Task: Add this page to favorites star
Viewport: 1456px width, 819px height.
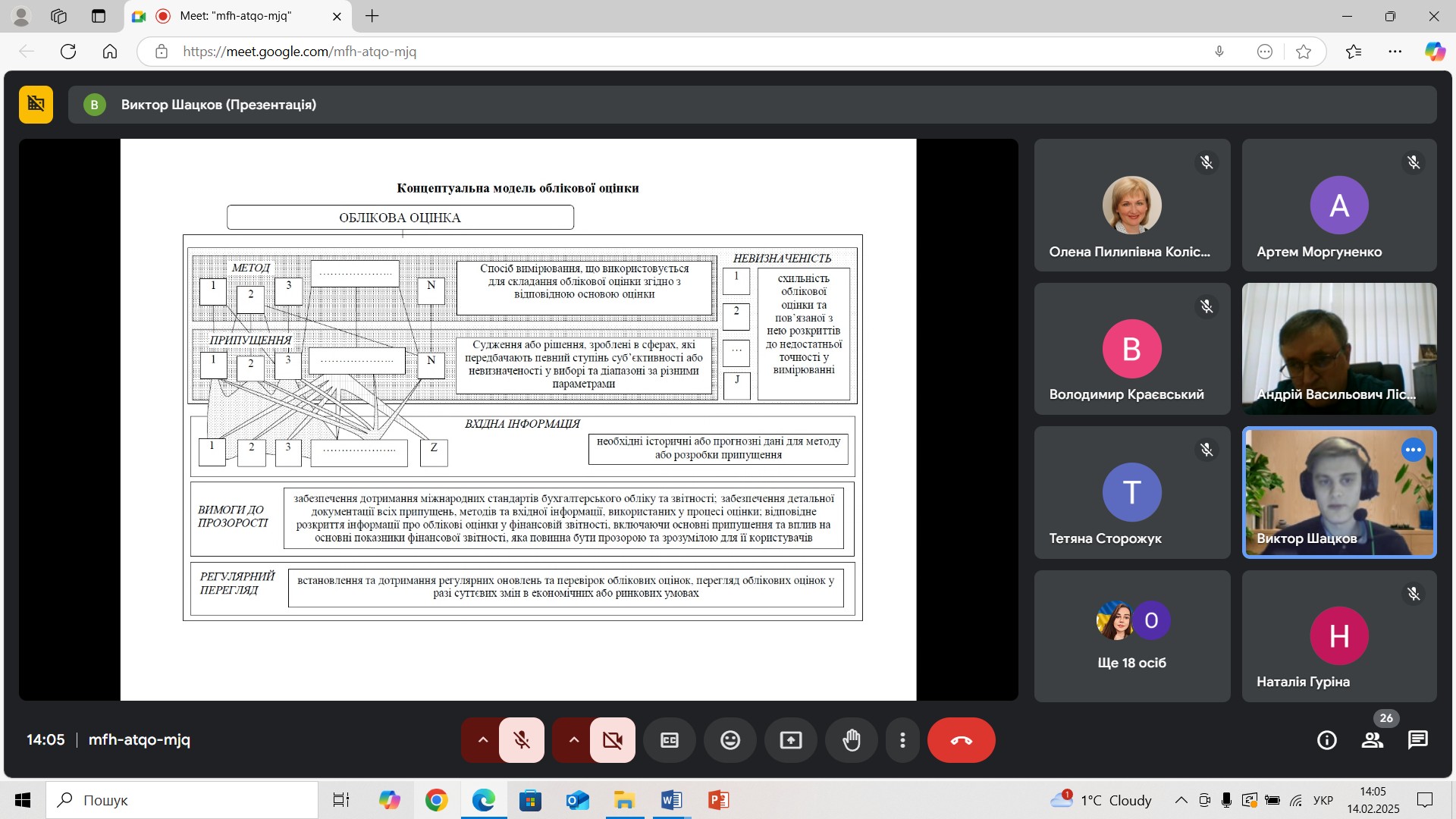Action: (1304, 52)
